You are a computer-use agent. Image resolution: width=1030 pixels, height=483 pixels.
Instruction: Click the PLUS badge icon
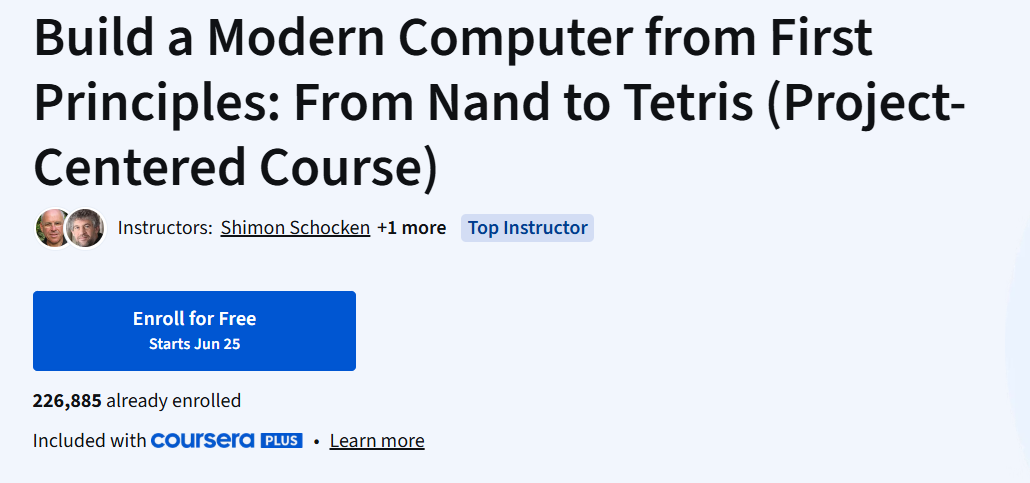(x=281, y=441)
